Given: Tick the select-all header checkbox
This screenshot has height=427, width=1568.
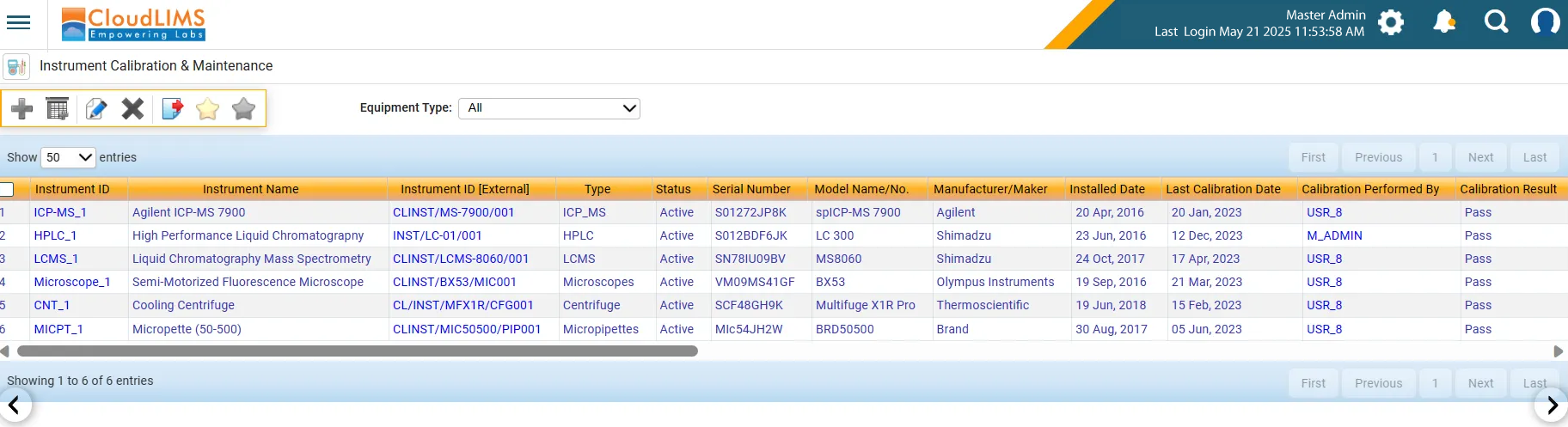Looking at the screenshot, I should point(7,189).
